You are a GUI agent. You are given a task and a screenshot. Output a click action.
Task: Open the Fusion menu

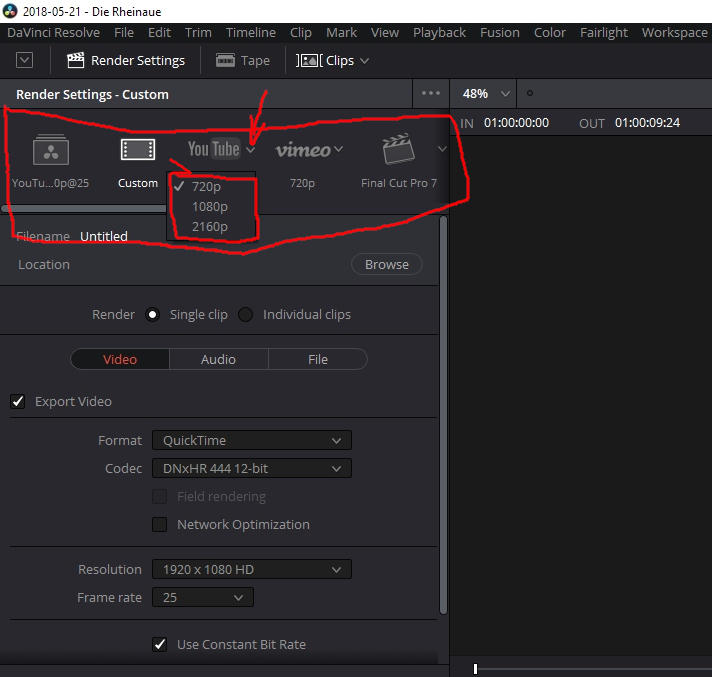point(500,33)
